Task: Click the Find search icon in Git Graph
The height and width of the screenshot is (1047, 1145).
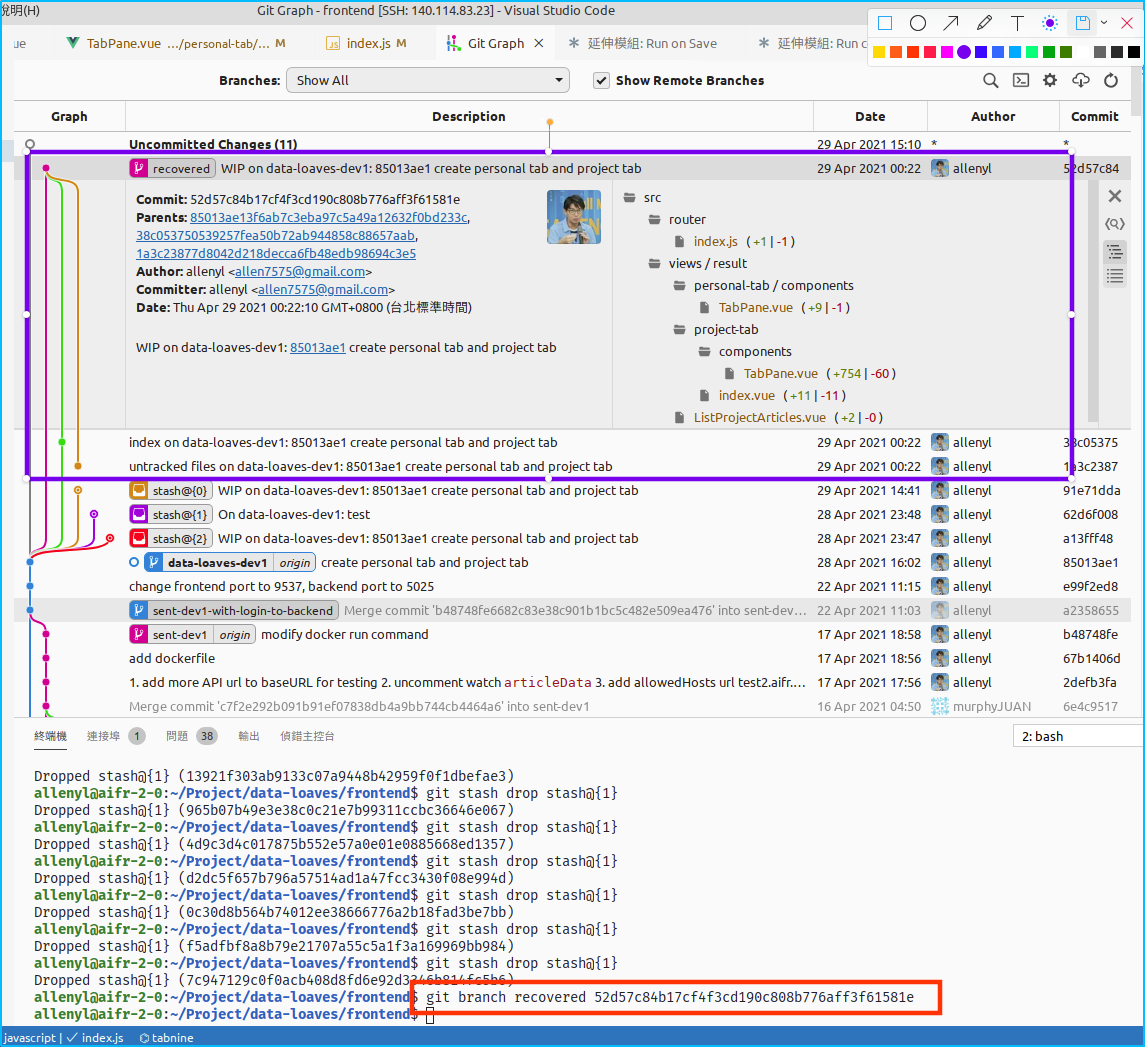Action: pos(990,81)
